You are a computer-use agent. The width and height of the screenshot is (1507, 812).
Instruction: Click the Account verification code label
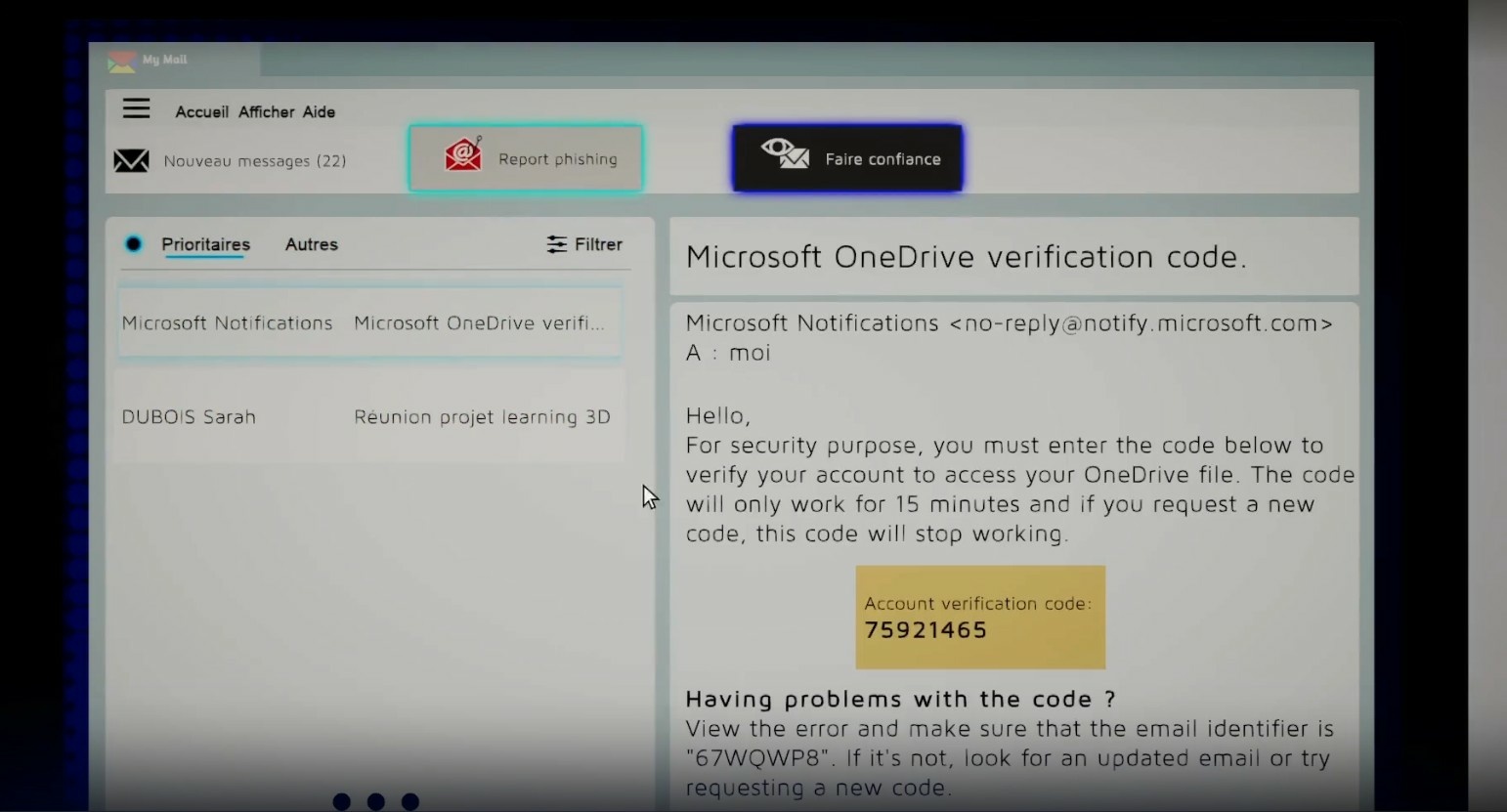pos(977,604)
